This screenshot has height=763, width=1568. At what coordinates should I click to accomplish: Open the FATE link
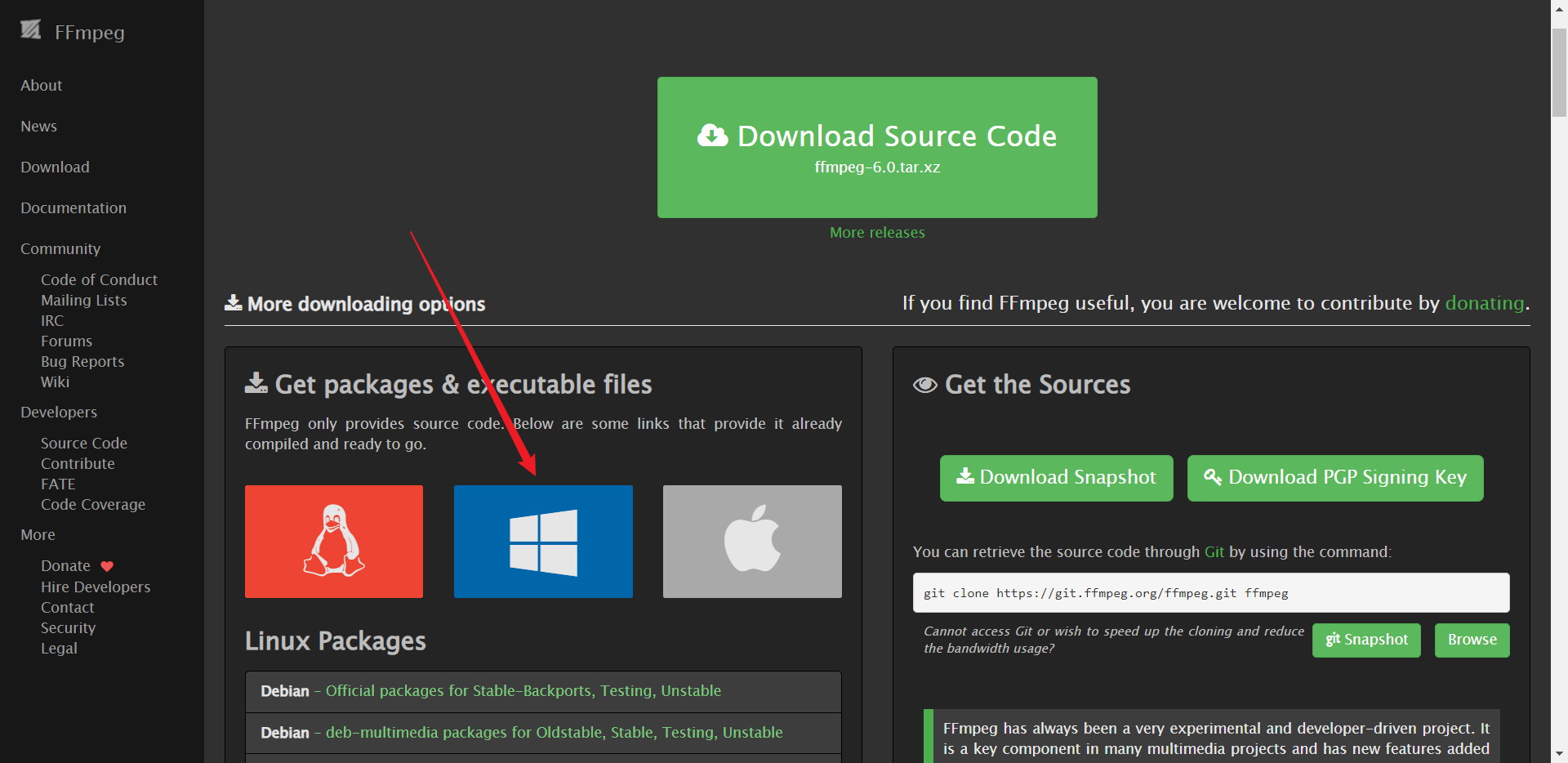(58, 484)
